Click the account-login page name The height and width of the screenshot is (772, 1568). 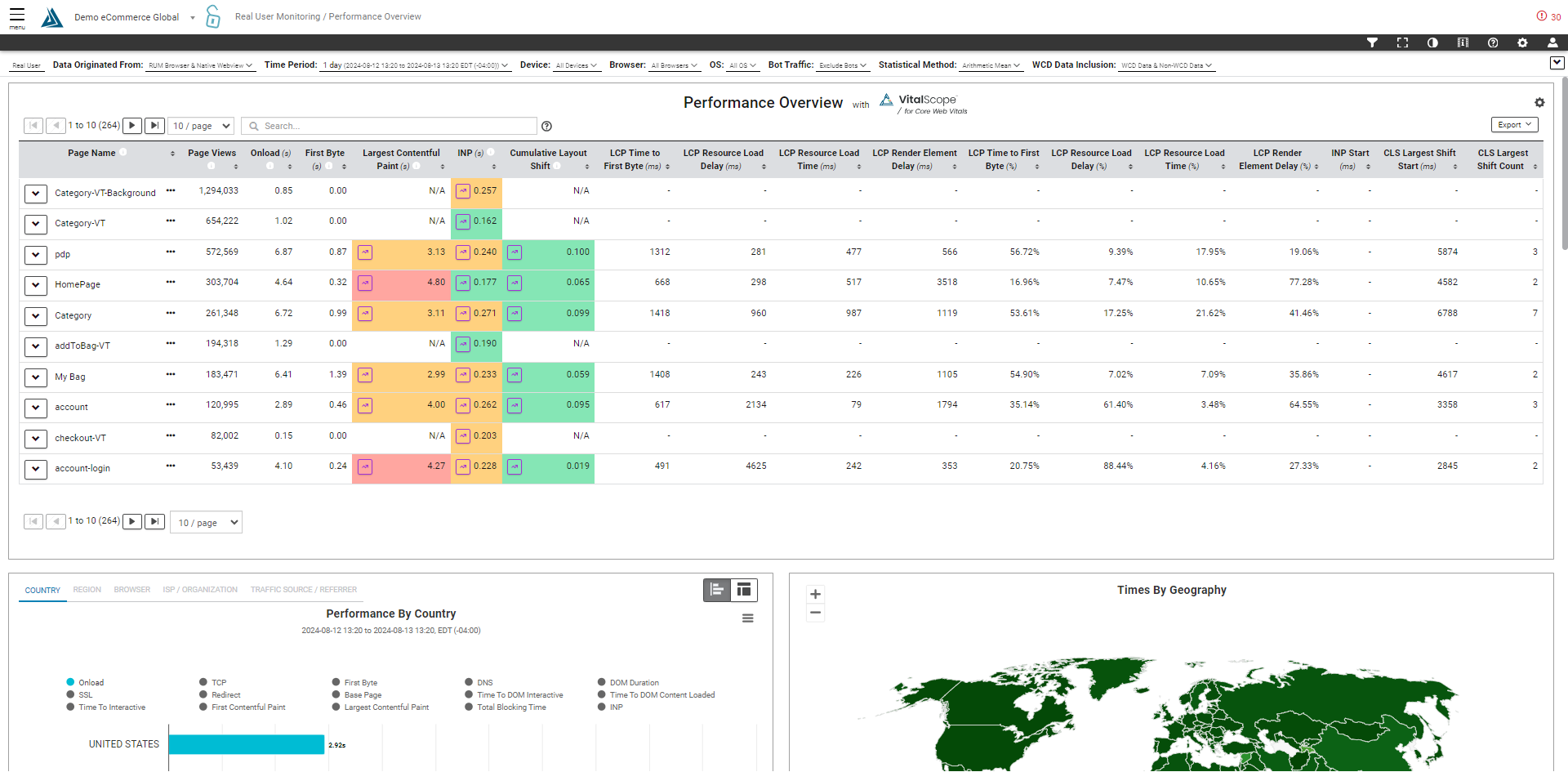click(x=82, y=469)
